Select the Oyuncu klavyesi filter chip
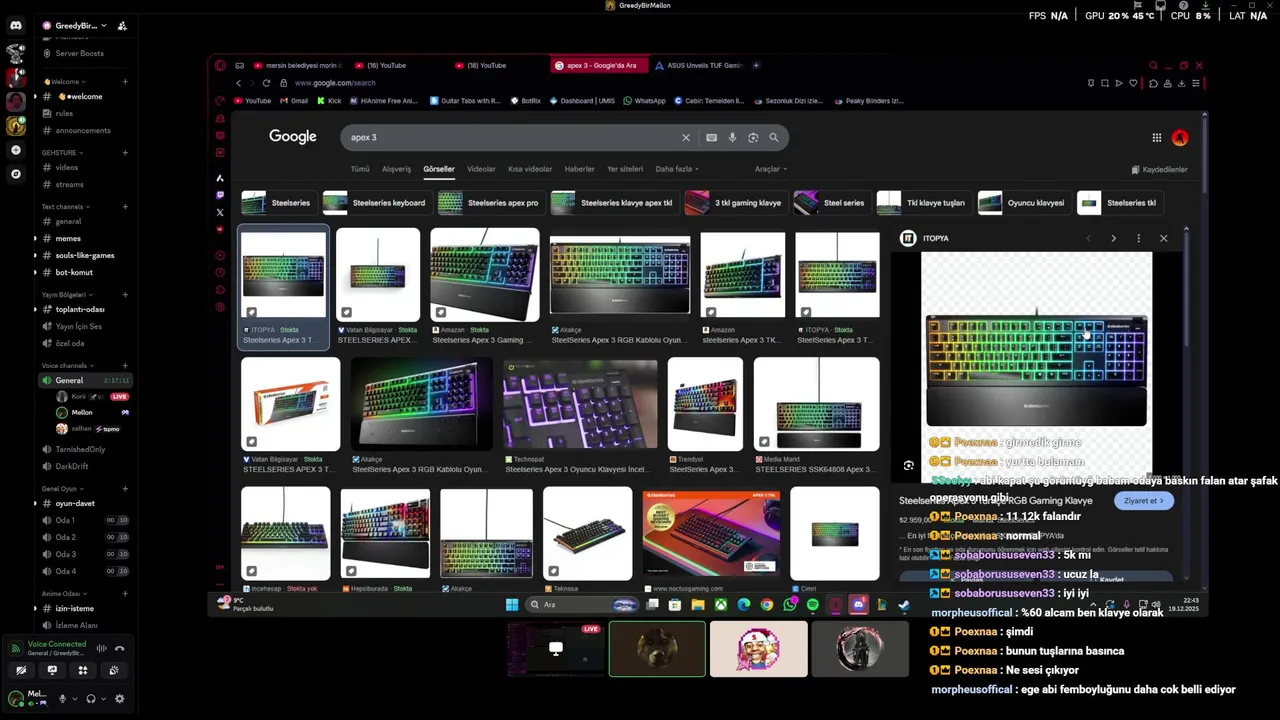1280x720 pixels. click(1023, 203)
